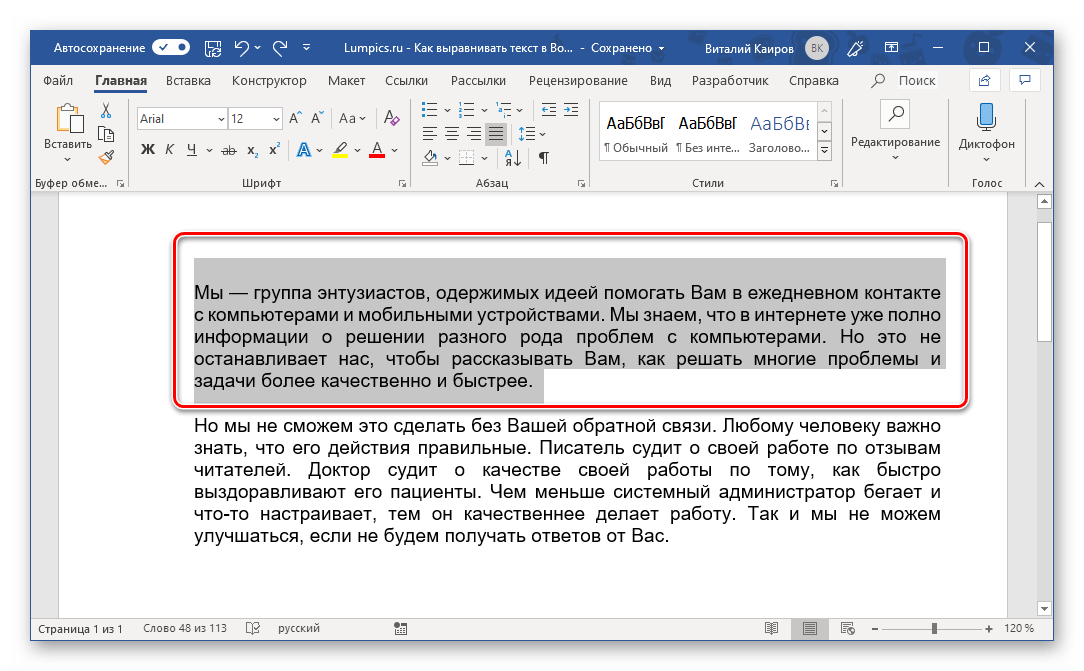The image size is (1084, 671).
Task: Switch to the Вставка ribbon tab
Action: point(188,80)
